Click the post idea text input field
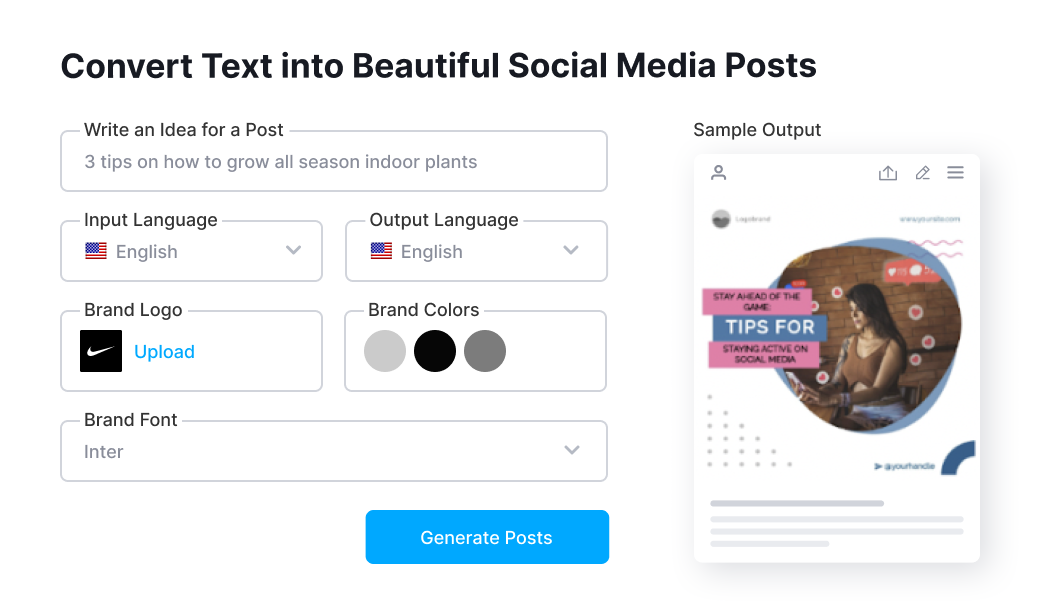This screenshot has width=1040, height=608. [x=334, y=161]
